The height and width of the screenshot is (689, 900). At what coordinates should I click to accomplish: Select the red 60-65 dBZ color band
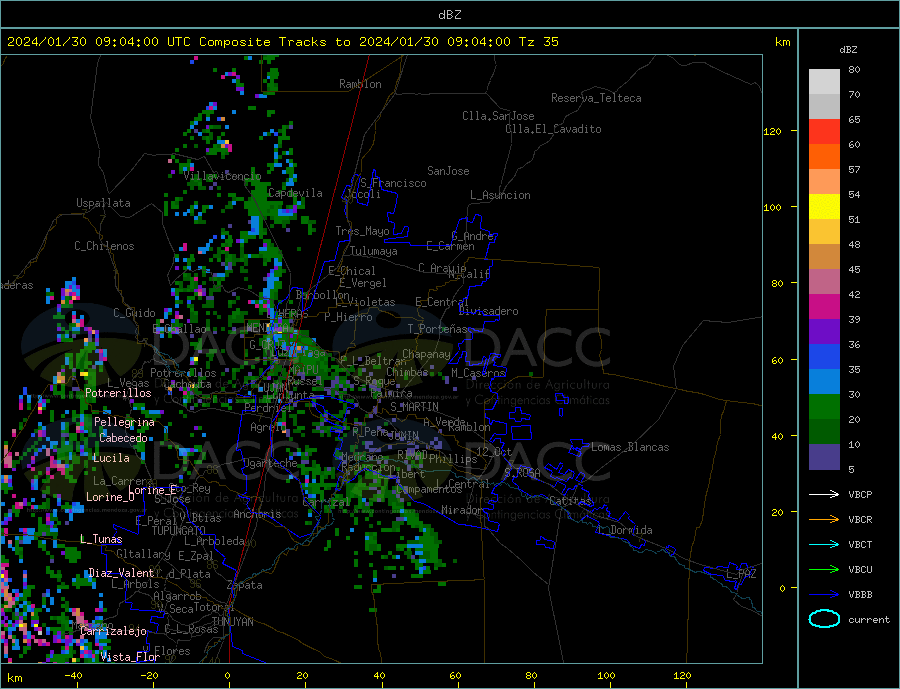pos(824,131)
